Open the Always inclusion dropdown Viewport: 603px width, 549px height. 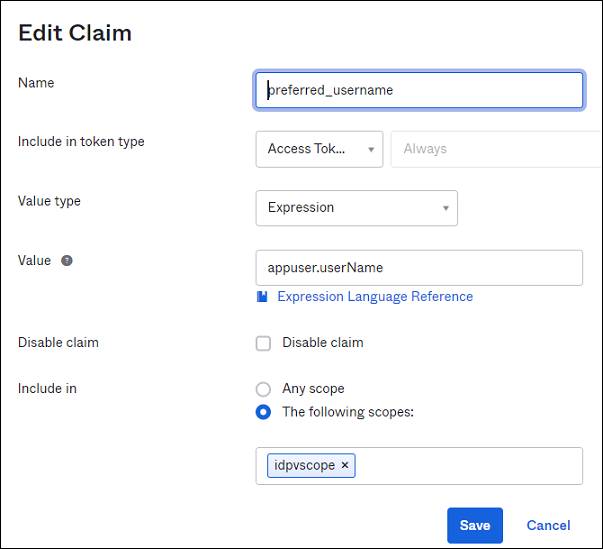coord(496,149)
